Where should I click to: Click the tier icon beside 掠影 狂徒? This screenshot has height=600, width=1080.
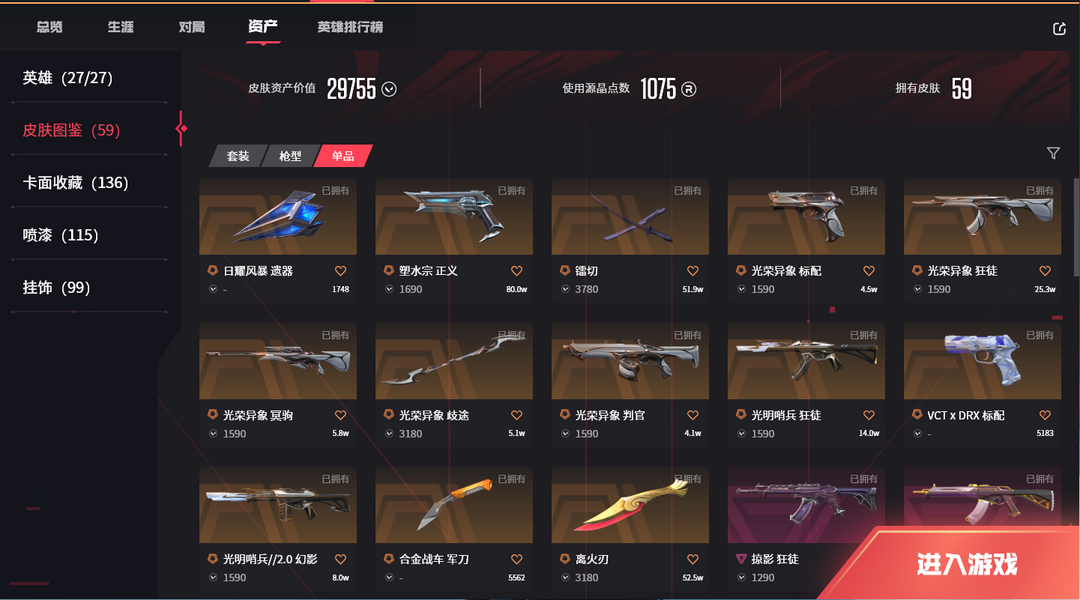point(741,559)
